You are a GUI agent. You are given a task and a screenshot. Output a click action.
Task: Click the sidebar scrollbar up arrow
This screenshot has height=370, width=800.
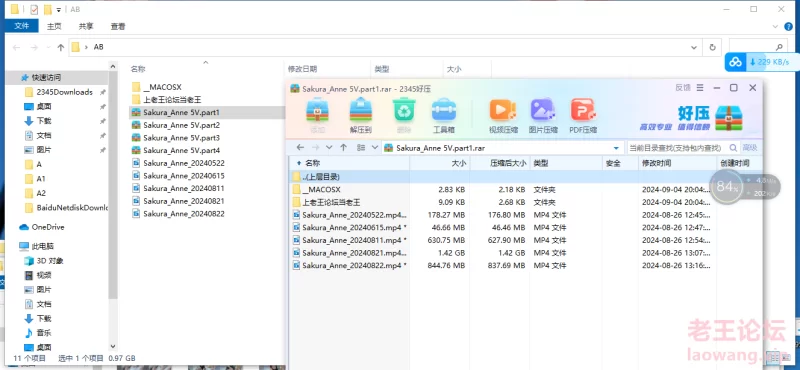click(x=113, y=65)
